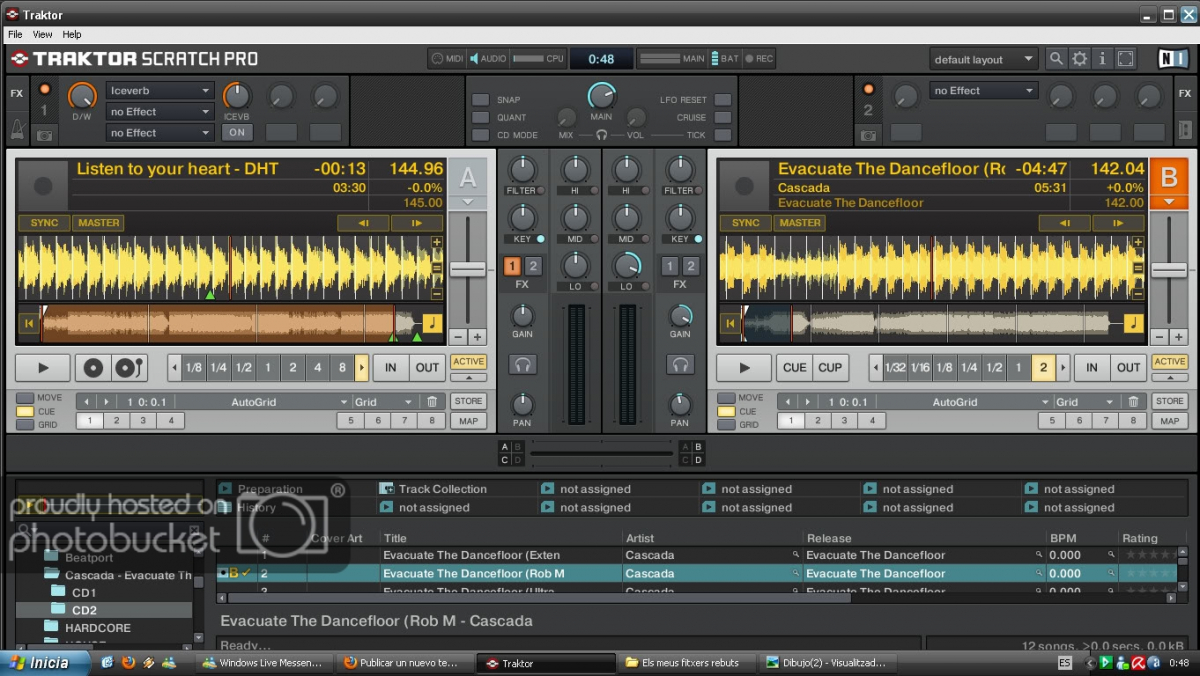Toggle MASTER on Deck B
Image resolution: width=1200 pixels, height=676 pixels.
click(x=800, y=223)
